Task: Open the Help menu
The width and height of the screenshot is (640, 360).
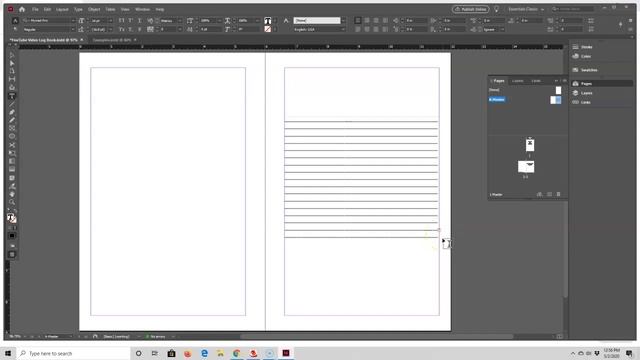Action: coord(160,9)
